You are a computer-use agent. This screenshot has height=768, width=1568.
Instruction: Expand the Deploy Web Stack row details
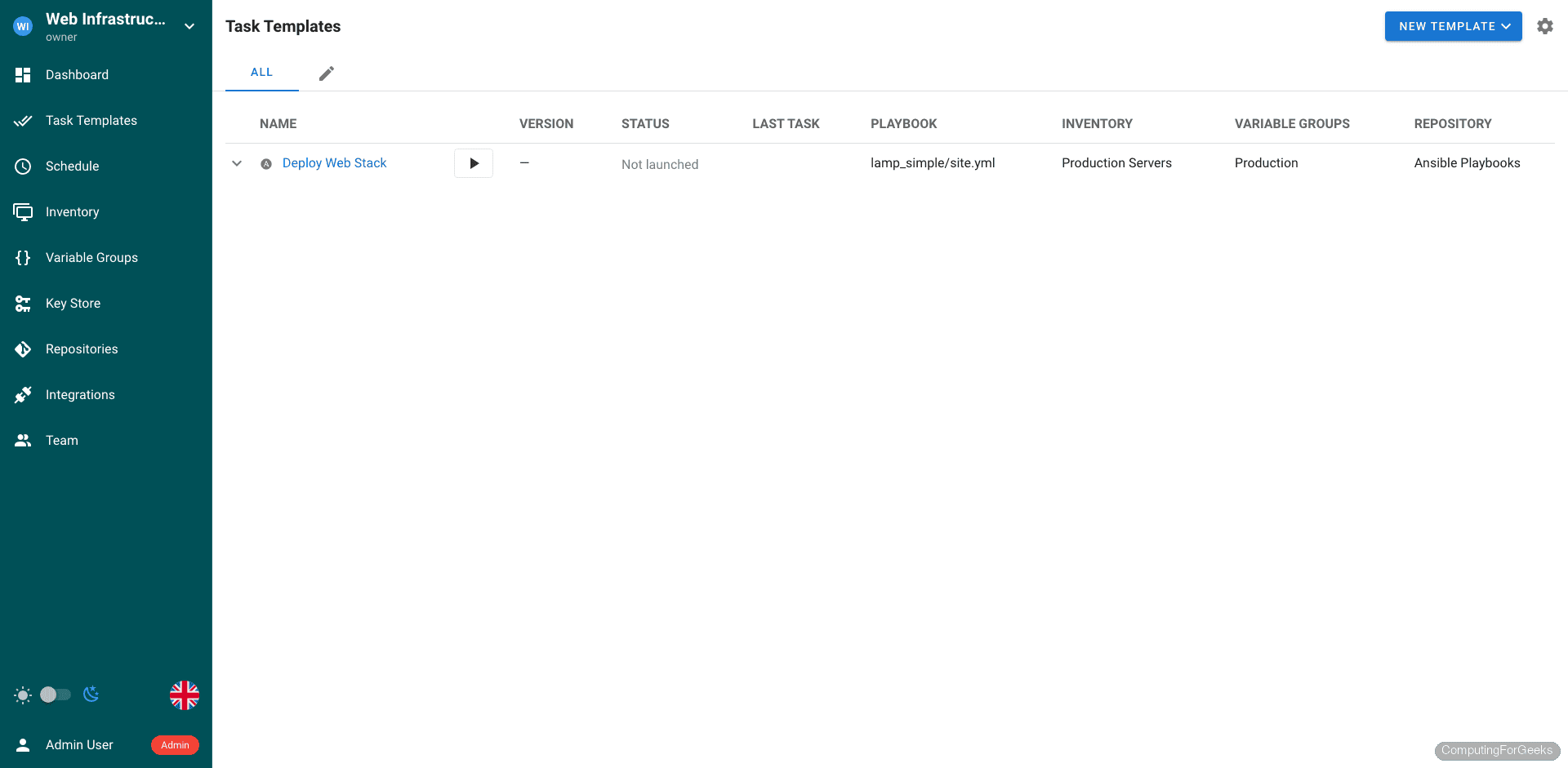tap(237, 163)
